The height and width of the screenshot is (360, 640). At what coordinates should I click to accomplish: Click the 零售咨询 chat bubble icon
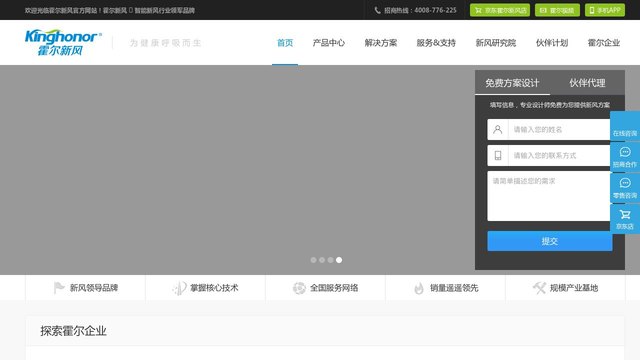click(625, 183)
